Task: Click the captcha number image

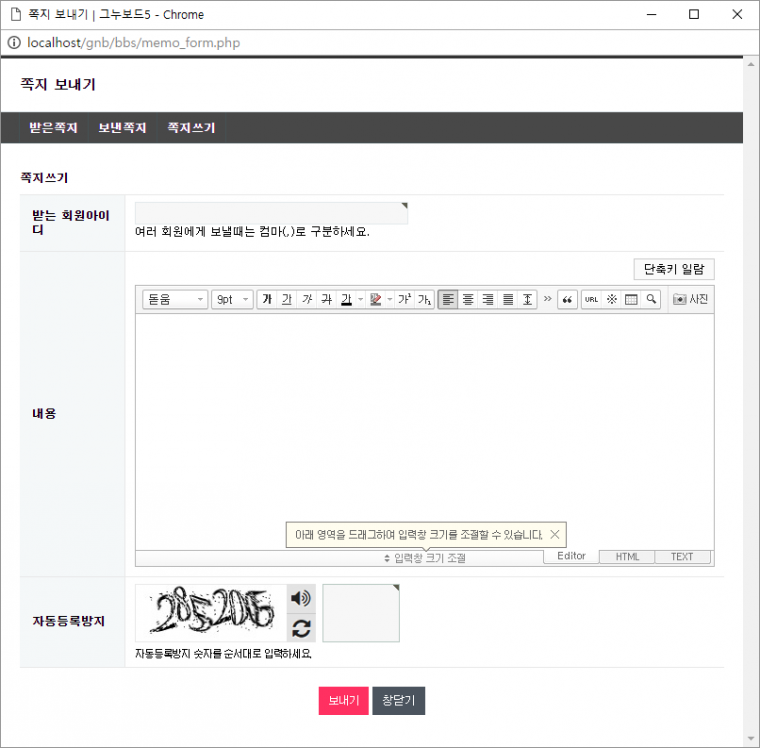Action: coord(211,613)
